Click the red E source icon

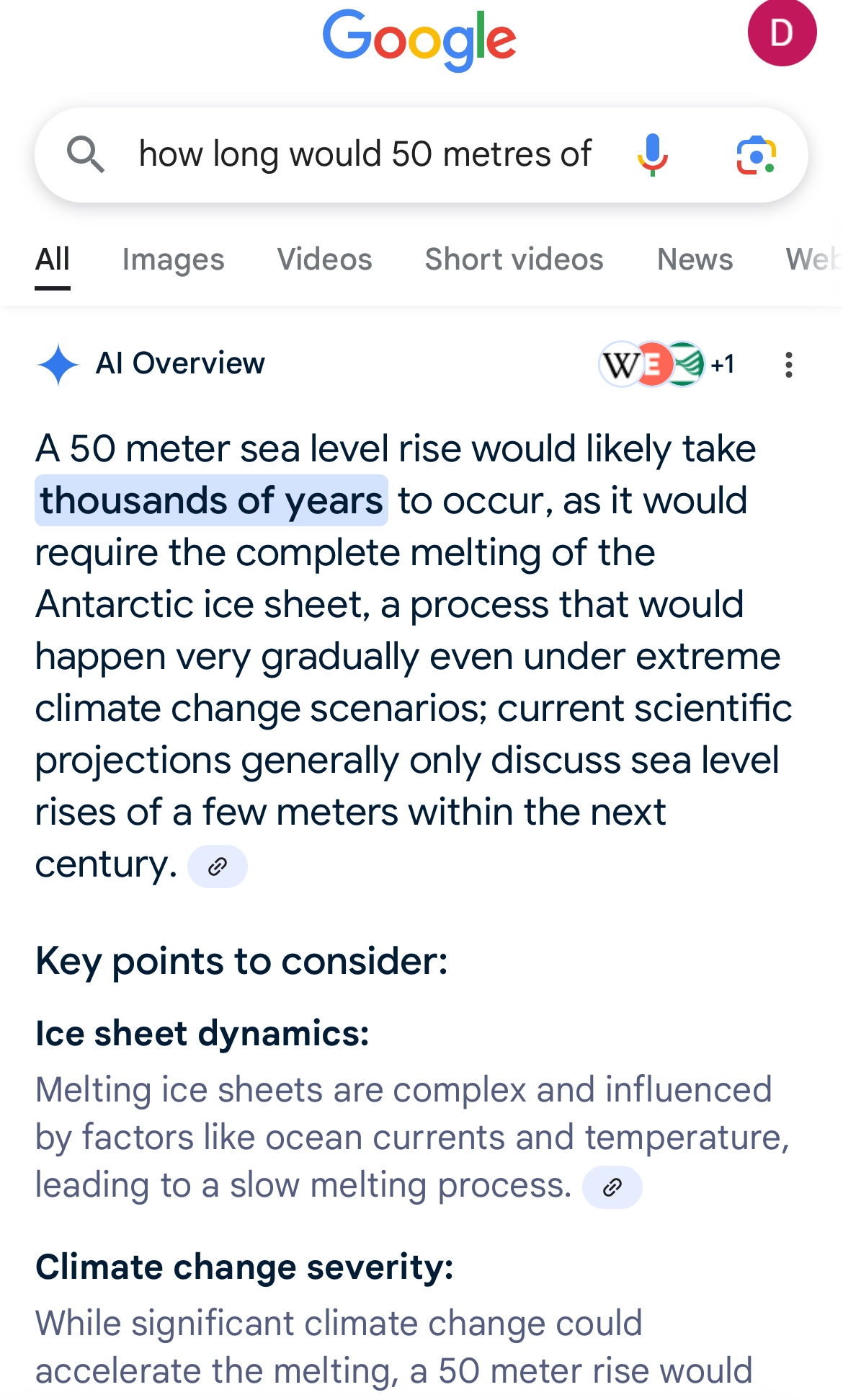click(x=653, y=365)
